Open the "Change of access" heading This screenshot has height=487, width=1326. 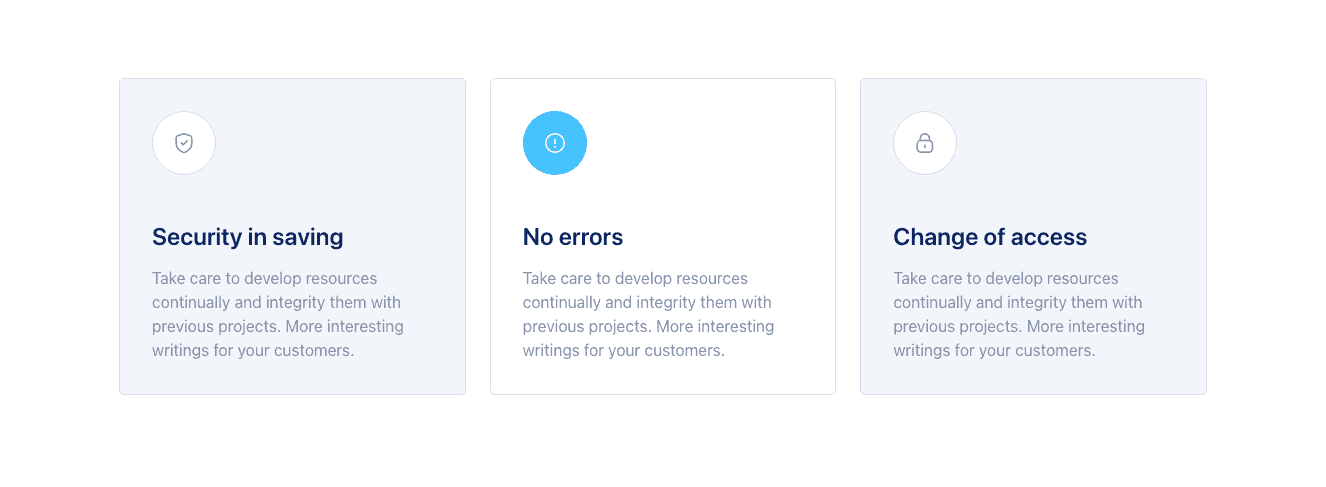[989, 237]
